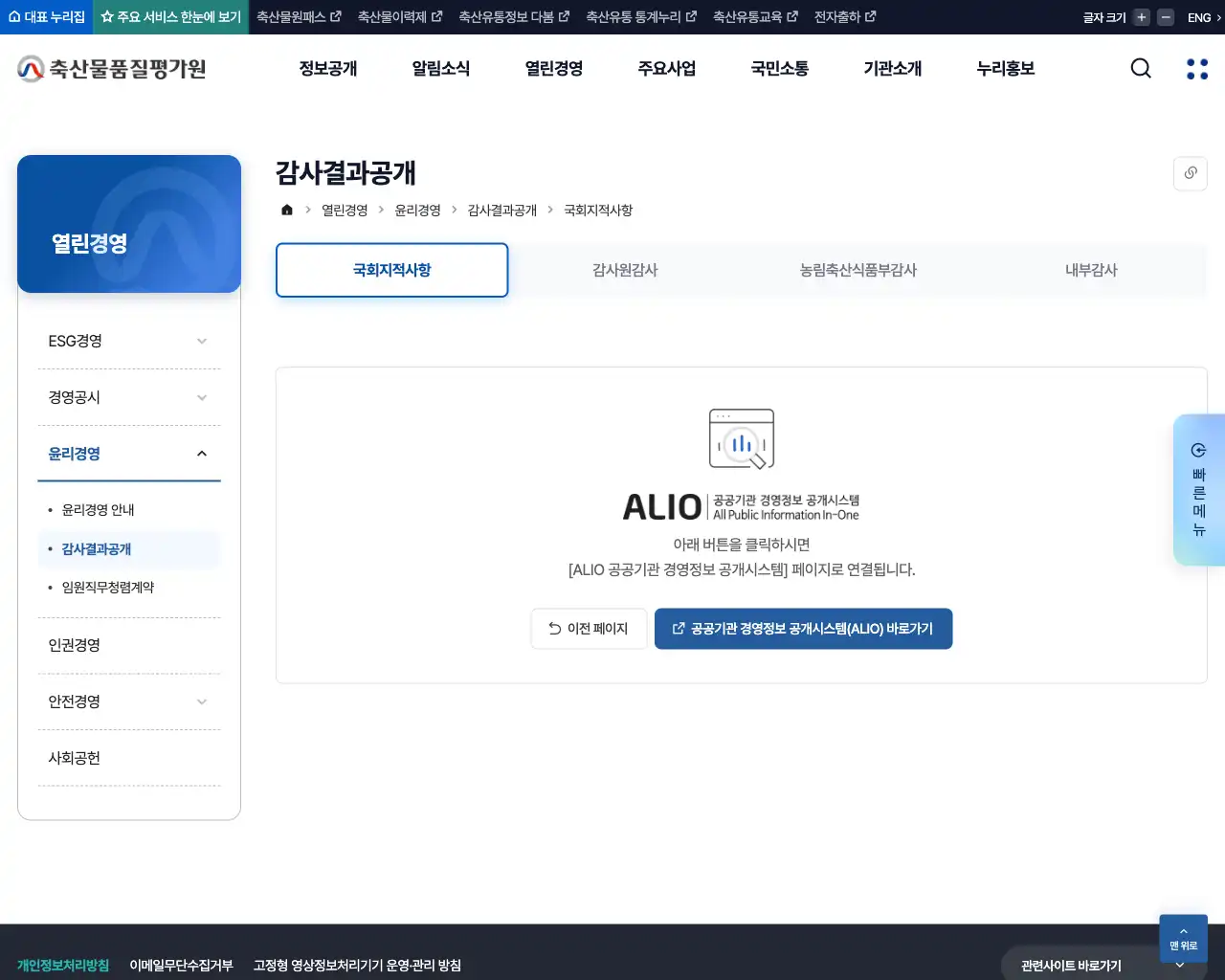The width and height of the screenshot is (1225, 980).
Task: Click 국회지적사항 in the breadcrumb
Action: point(598,210)
